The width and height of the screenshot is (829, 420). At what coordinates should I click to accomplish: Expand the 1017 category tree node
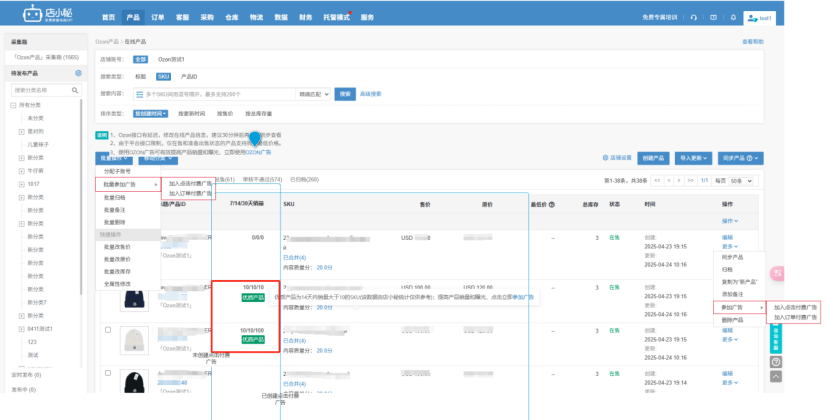click(22, 183)
